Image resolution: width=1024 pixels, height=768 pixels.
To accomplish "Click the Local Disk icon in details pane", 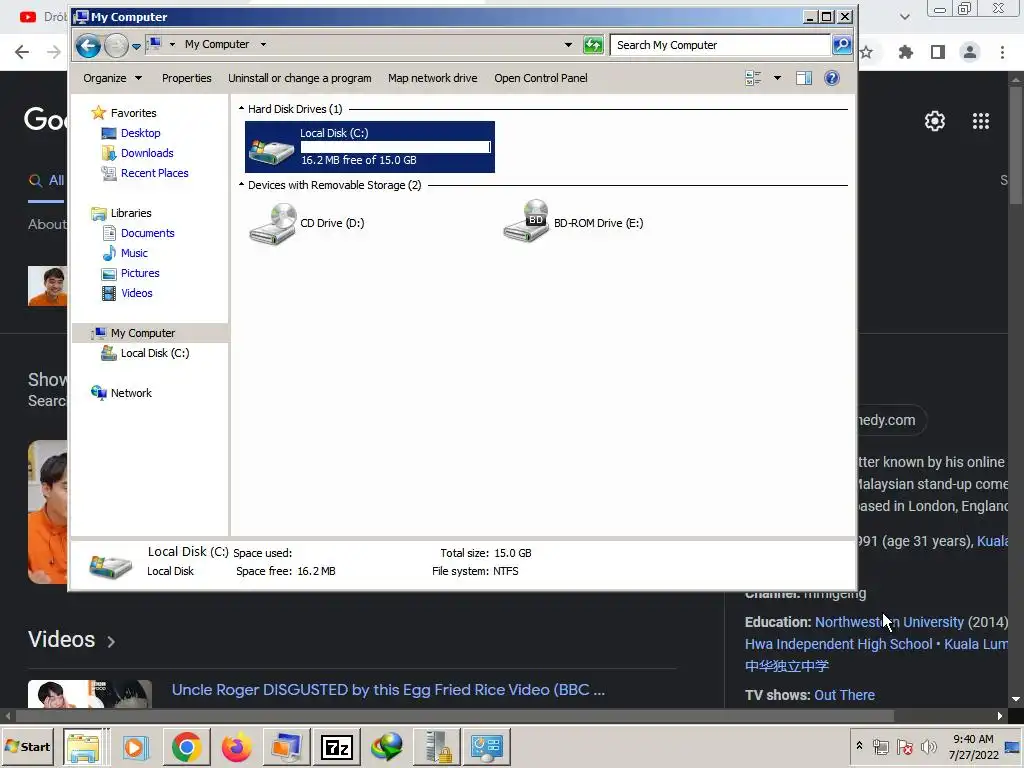I will tap(110, 565).
